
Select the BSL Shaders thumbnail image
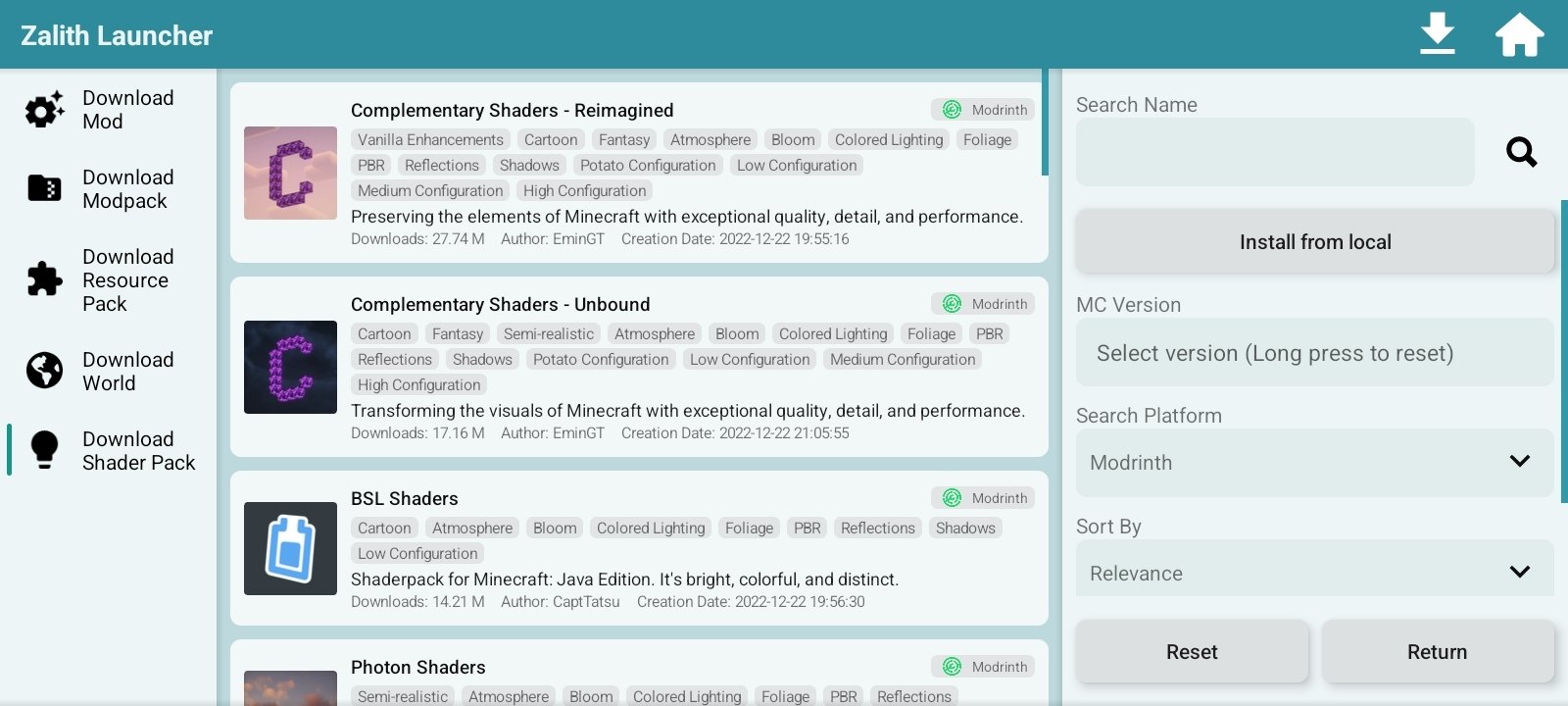[290, 548]
